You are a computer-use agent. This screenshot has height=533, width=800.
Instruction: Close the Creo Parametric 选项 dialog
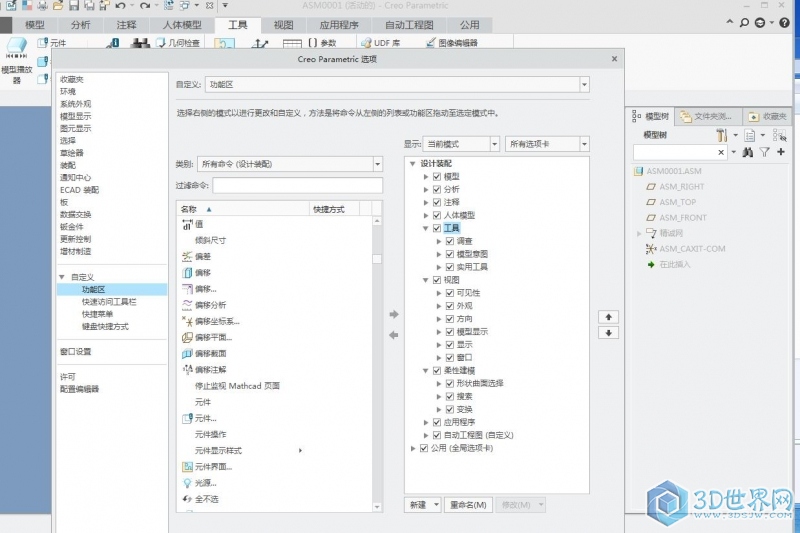[614, 59]
